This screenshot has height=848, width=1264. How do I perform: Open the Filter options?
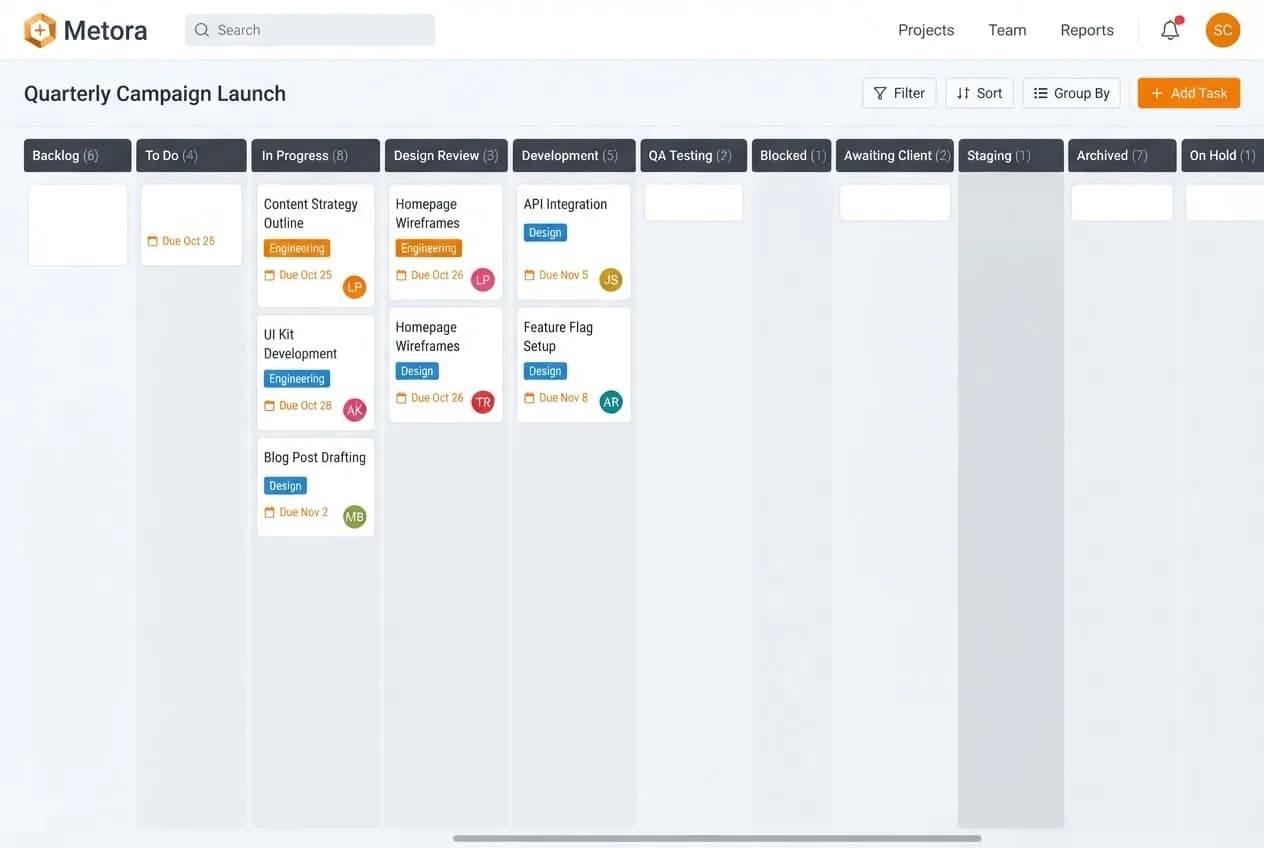tap(899, 93)
